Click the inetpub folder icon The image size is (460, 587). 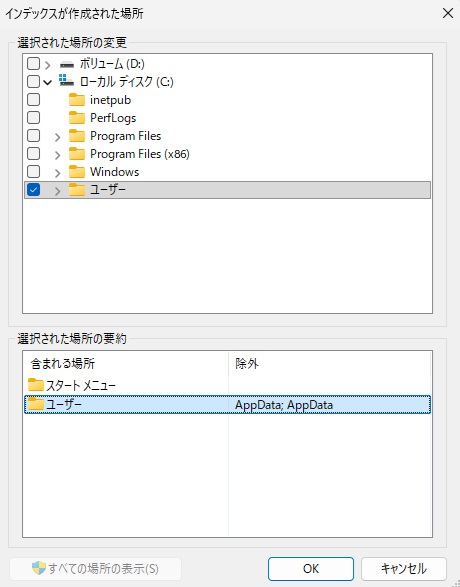[x=77, y=100]
